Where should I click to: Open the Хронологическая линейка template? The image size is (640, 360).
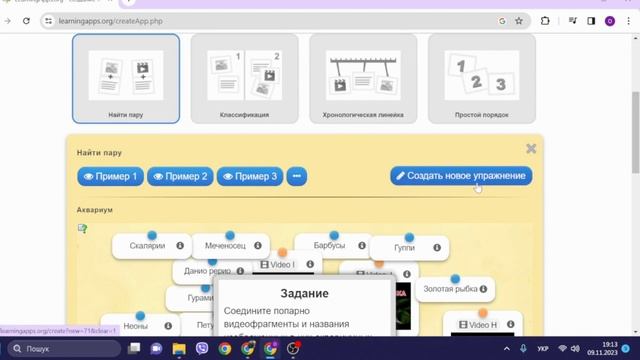click(363, 78)
